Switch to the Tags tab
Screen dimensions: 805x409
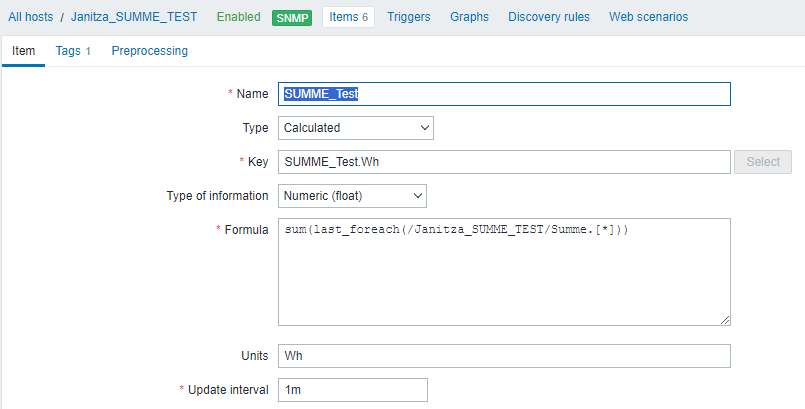(73, 51)
